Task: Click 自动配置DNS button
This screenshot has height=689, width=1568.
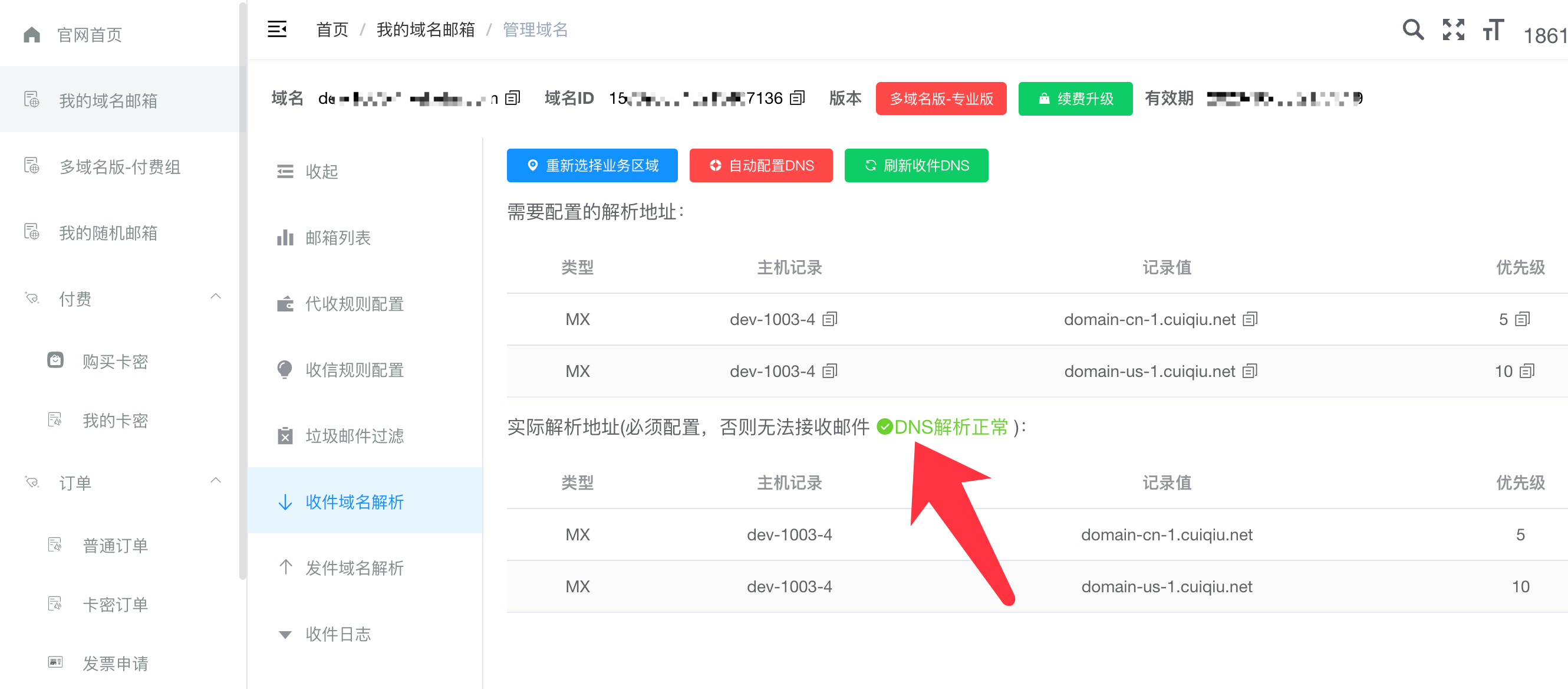Action: (761, 166)
